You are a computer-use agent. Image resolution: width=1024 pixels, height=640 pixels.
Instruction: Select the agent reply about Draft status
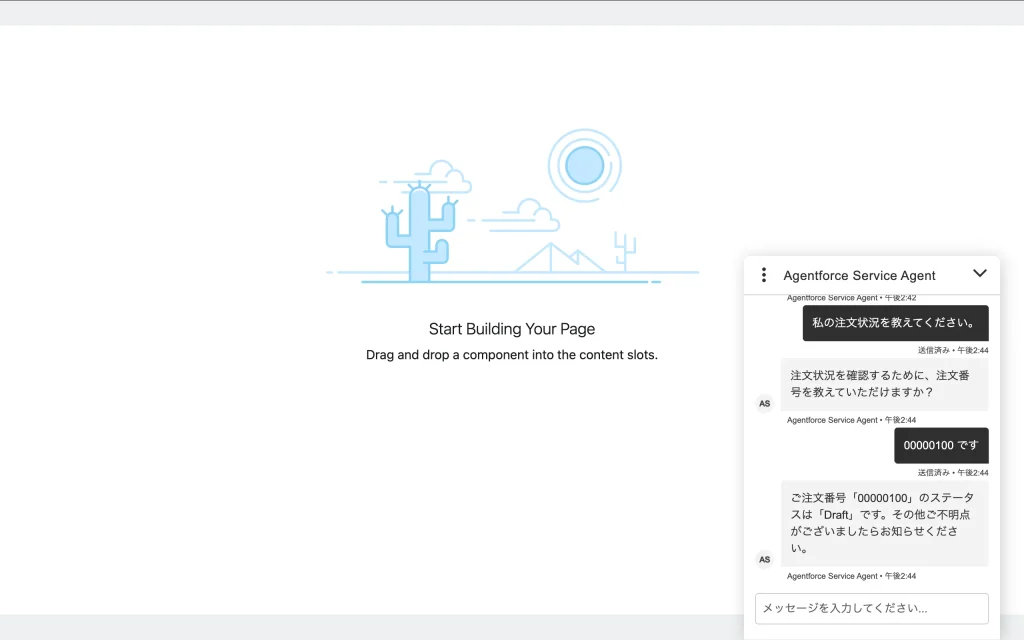pos(884,523)
